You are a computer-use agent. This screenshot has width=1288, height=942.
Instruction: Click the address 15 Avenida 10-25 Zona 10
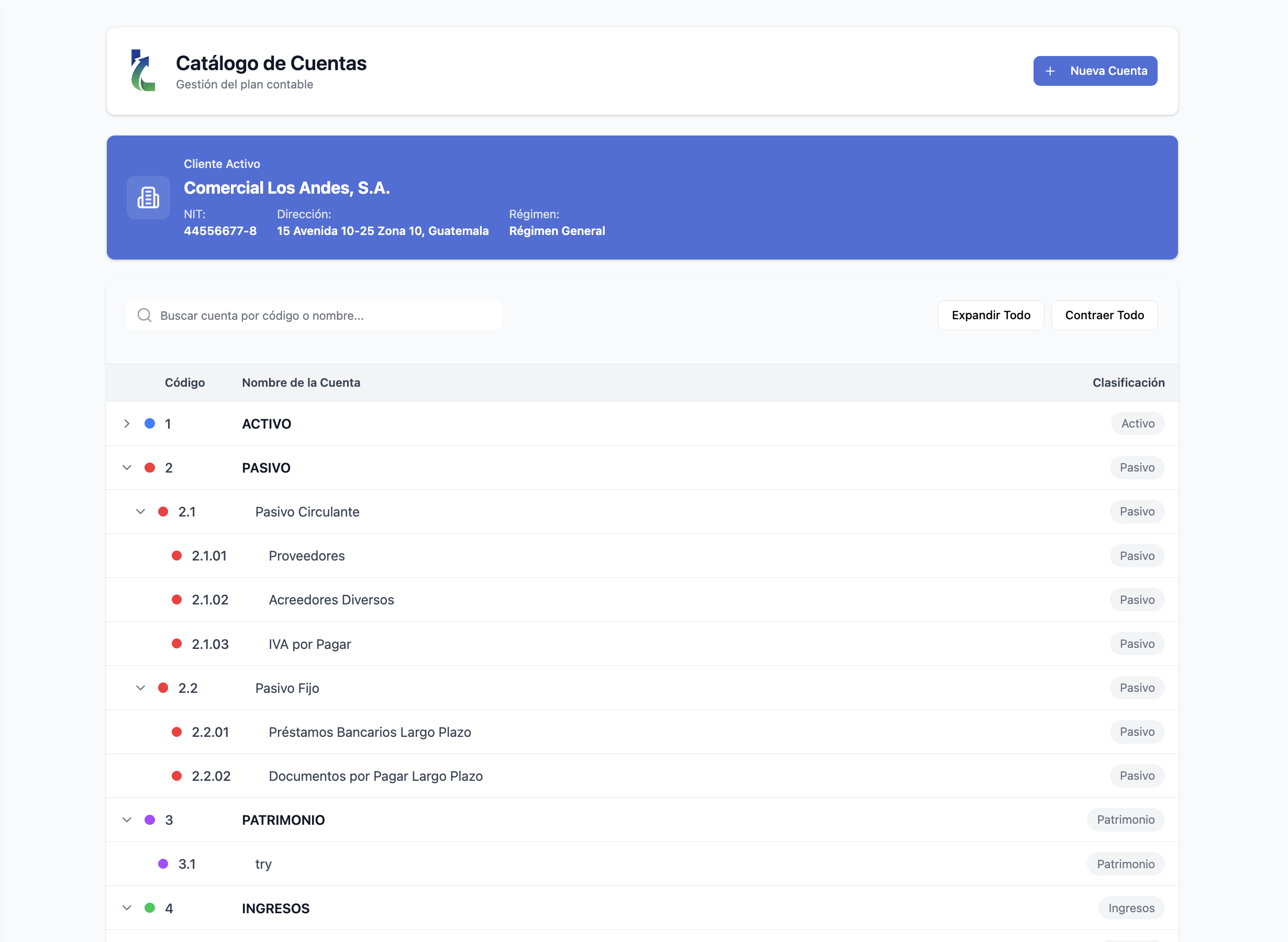pos(383,231)
